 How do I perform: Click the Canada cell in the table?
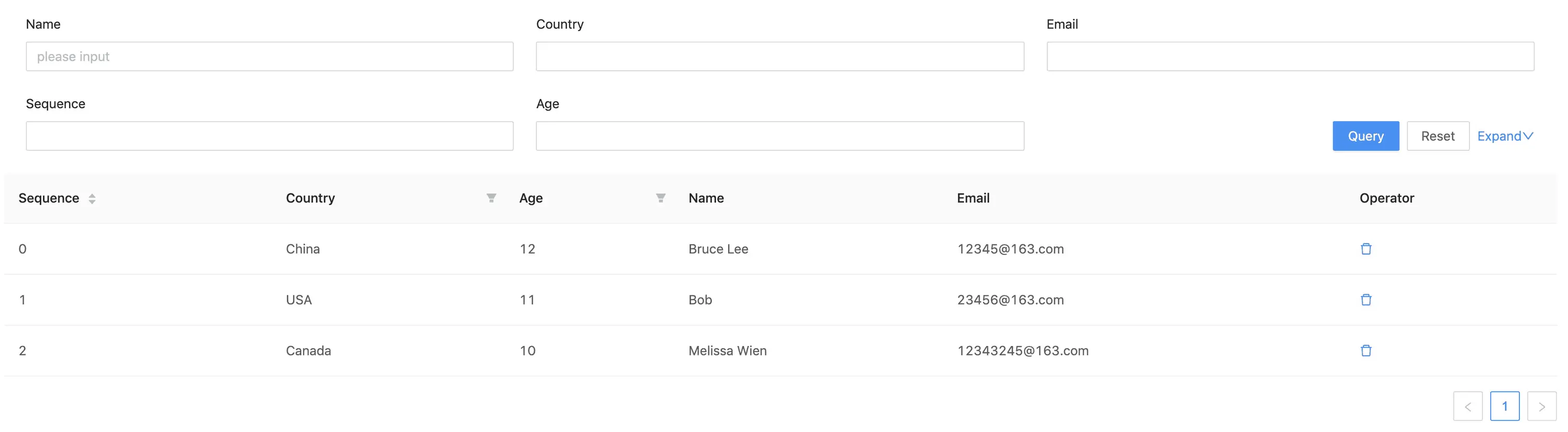308,351
